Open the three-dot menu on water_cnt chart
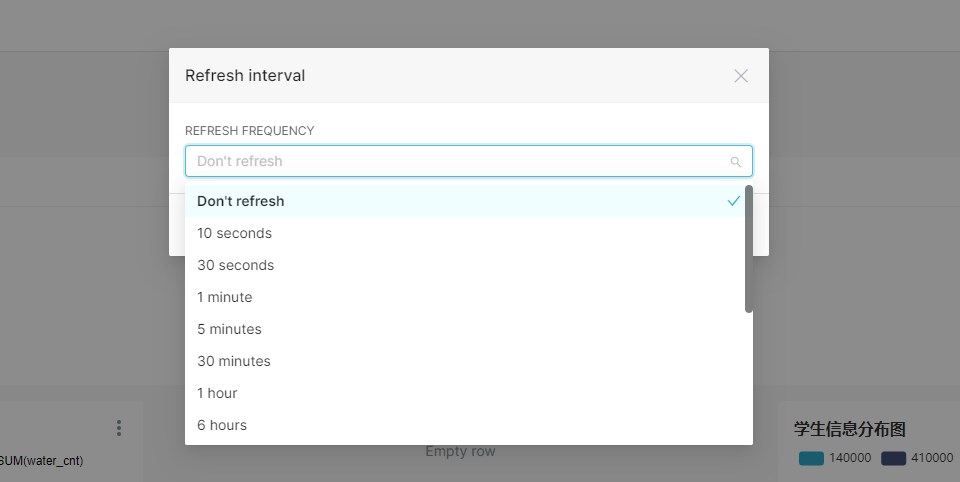This screenshot has width=960, height=482. 119,428
